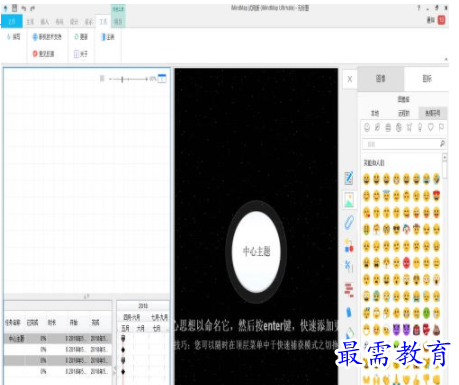This screenshot has height=385, width=459.
Task: Choose the leaf nature emoji category icon
Action: [377, 127]
